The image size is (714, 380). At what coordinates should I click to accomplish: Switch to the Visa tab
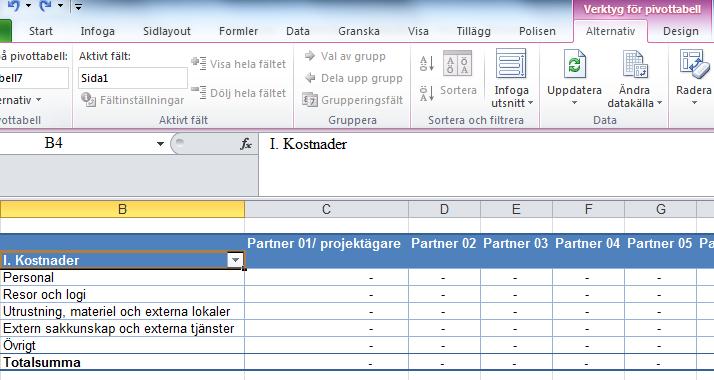[x=418, y=31]
